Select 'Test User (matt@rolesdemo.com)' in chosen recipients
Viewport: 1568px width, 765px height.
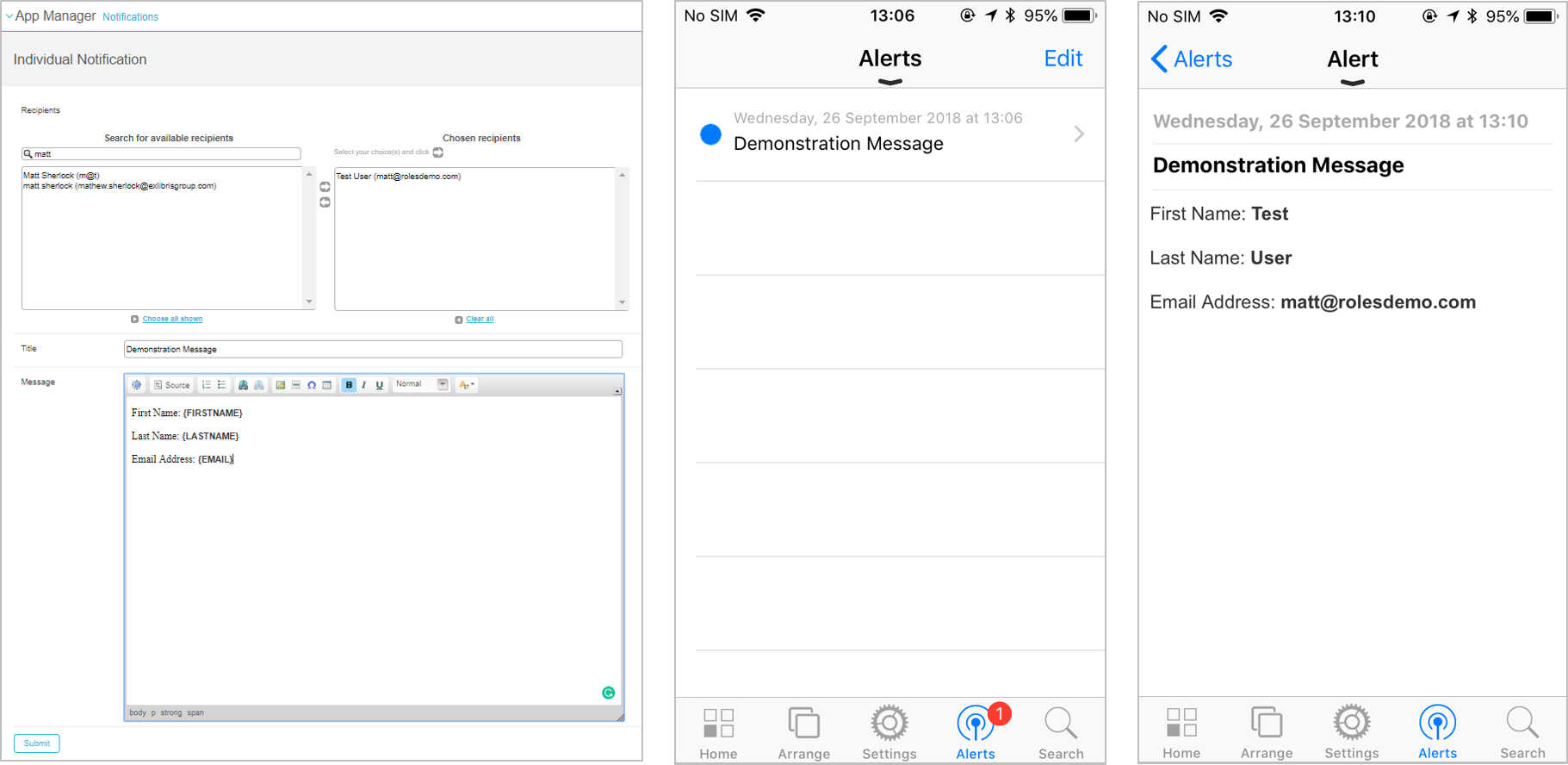(x=399, y=176)
